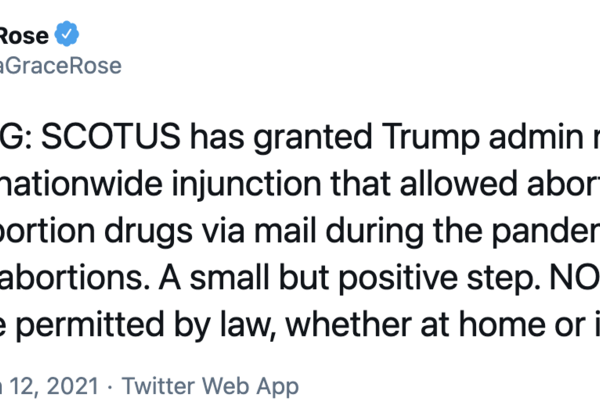Open the @...aGraceRose handle profile link

pos(62,66)
